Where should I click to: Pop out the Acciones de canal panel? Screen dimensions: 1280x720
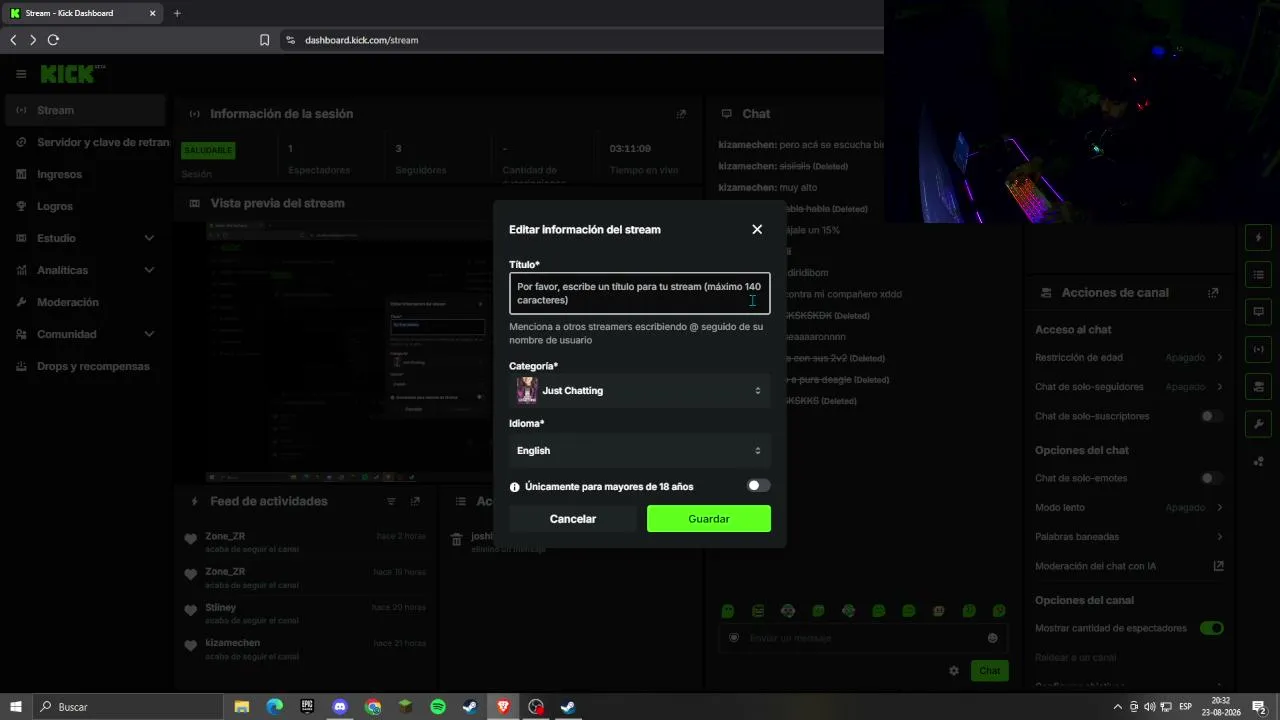pyautogui.click(x=1213, y=293)
